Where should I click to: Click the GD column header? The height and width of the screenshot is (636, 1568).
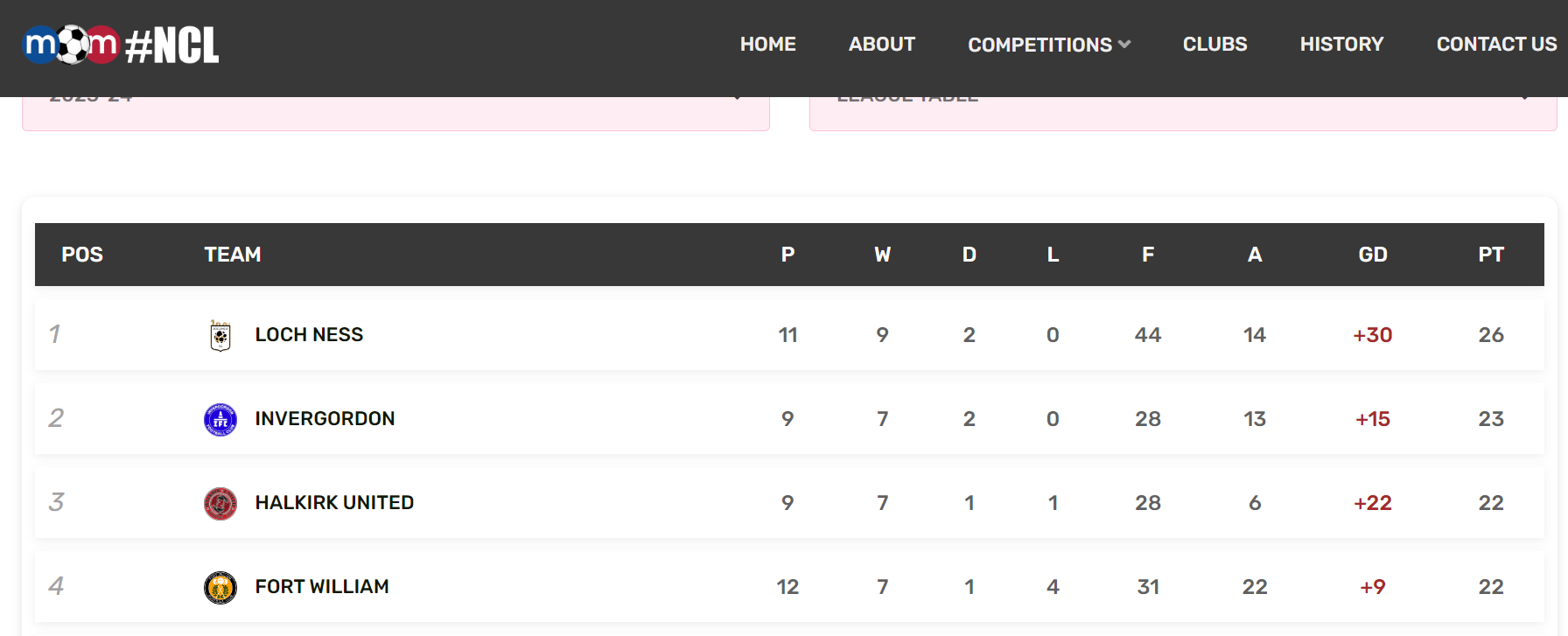pyautogui.click(x=1373, y=255)
